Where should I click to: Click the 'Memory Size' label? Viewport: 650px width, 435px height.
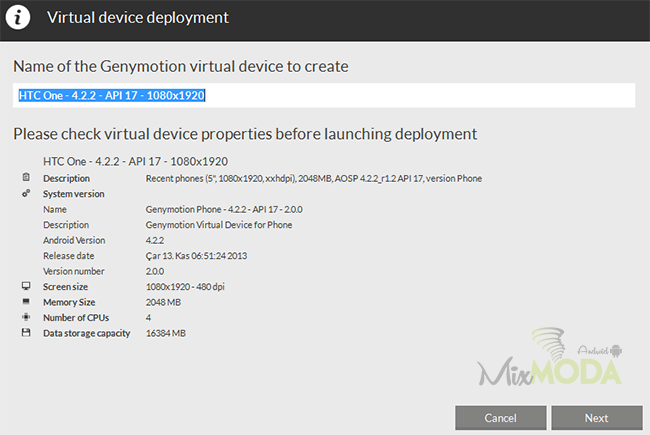(x=69, y=302)
